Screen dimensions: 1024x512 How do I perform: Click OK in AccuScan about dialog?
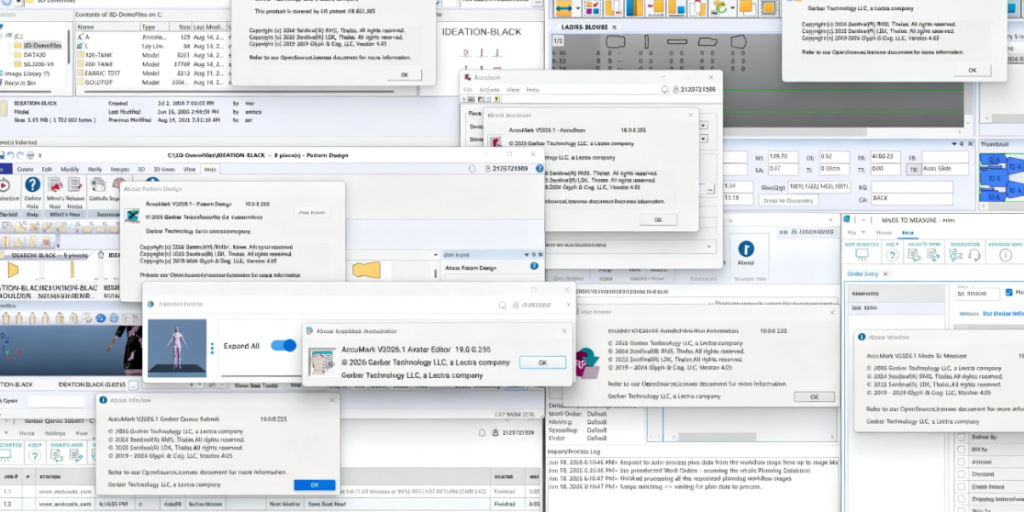coord(658,220)
